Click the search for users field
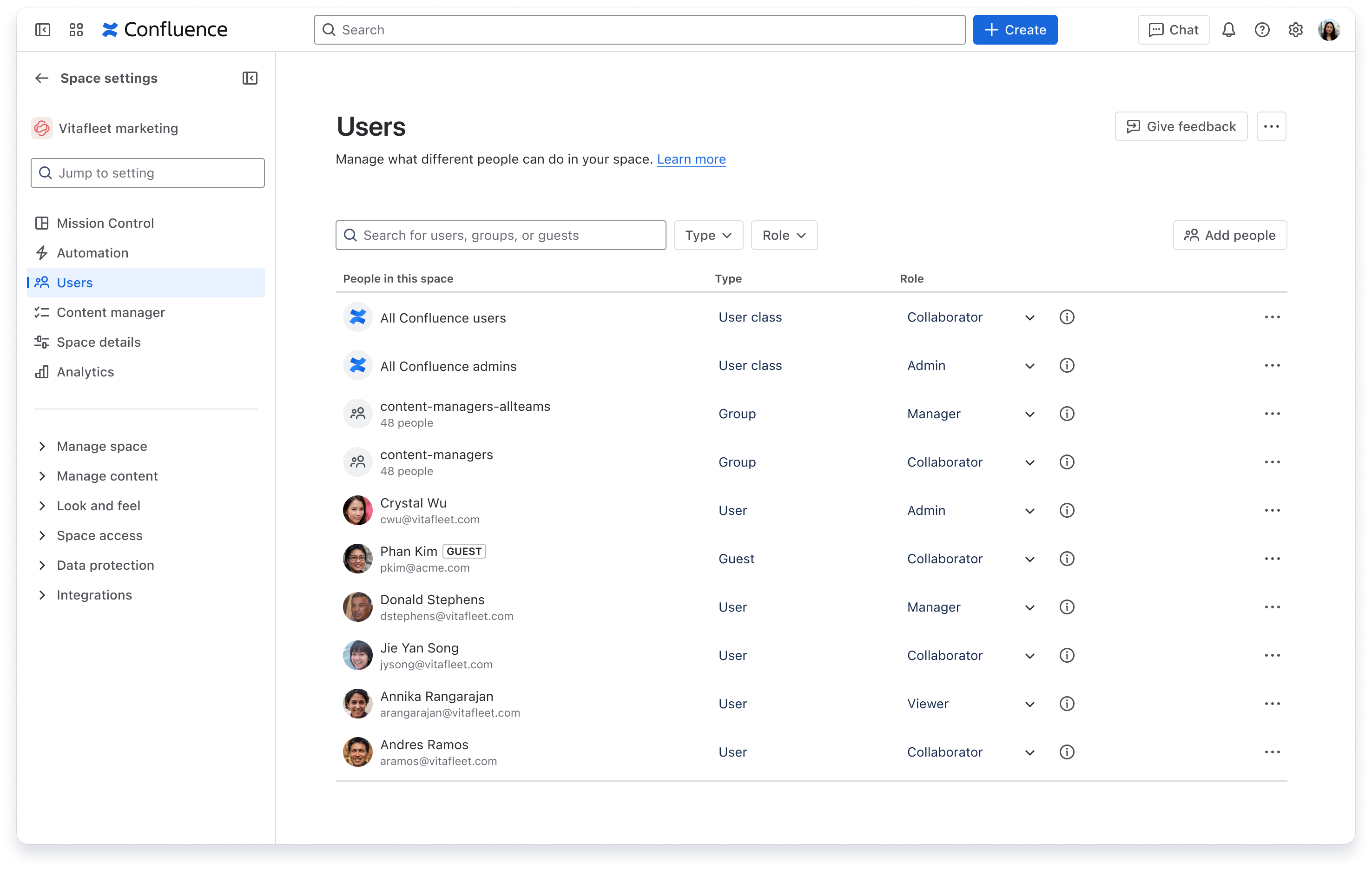This screenshot has width=1372, height=870. tap(500, 235)
